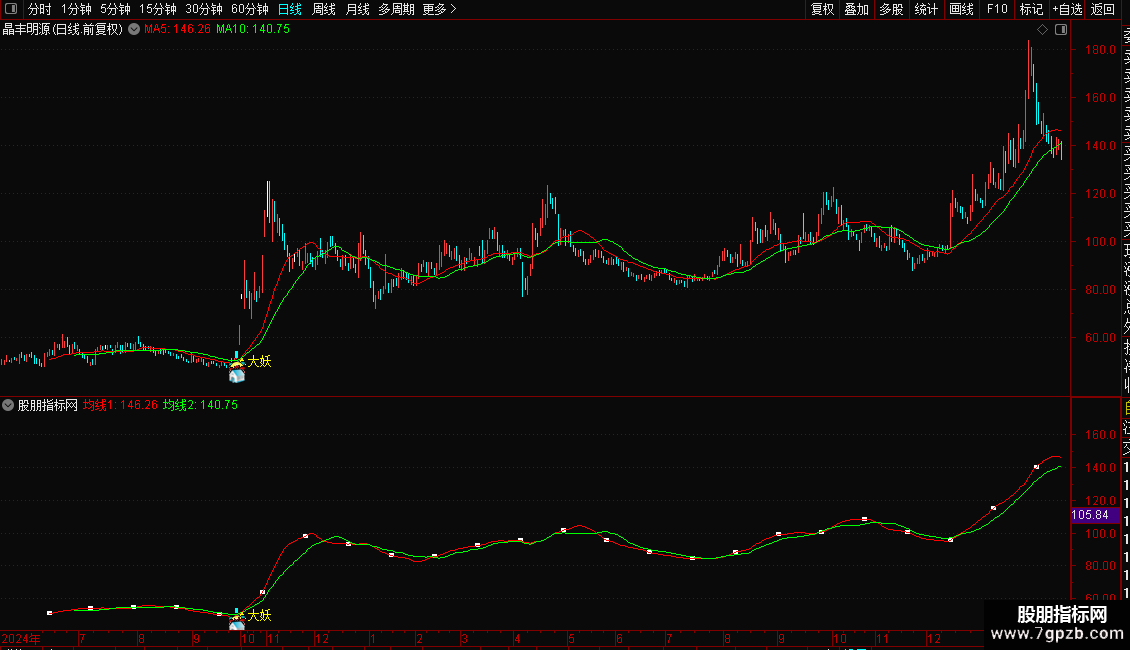Click the 大妖 signal icon on main chart

coord(236,372)
